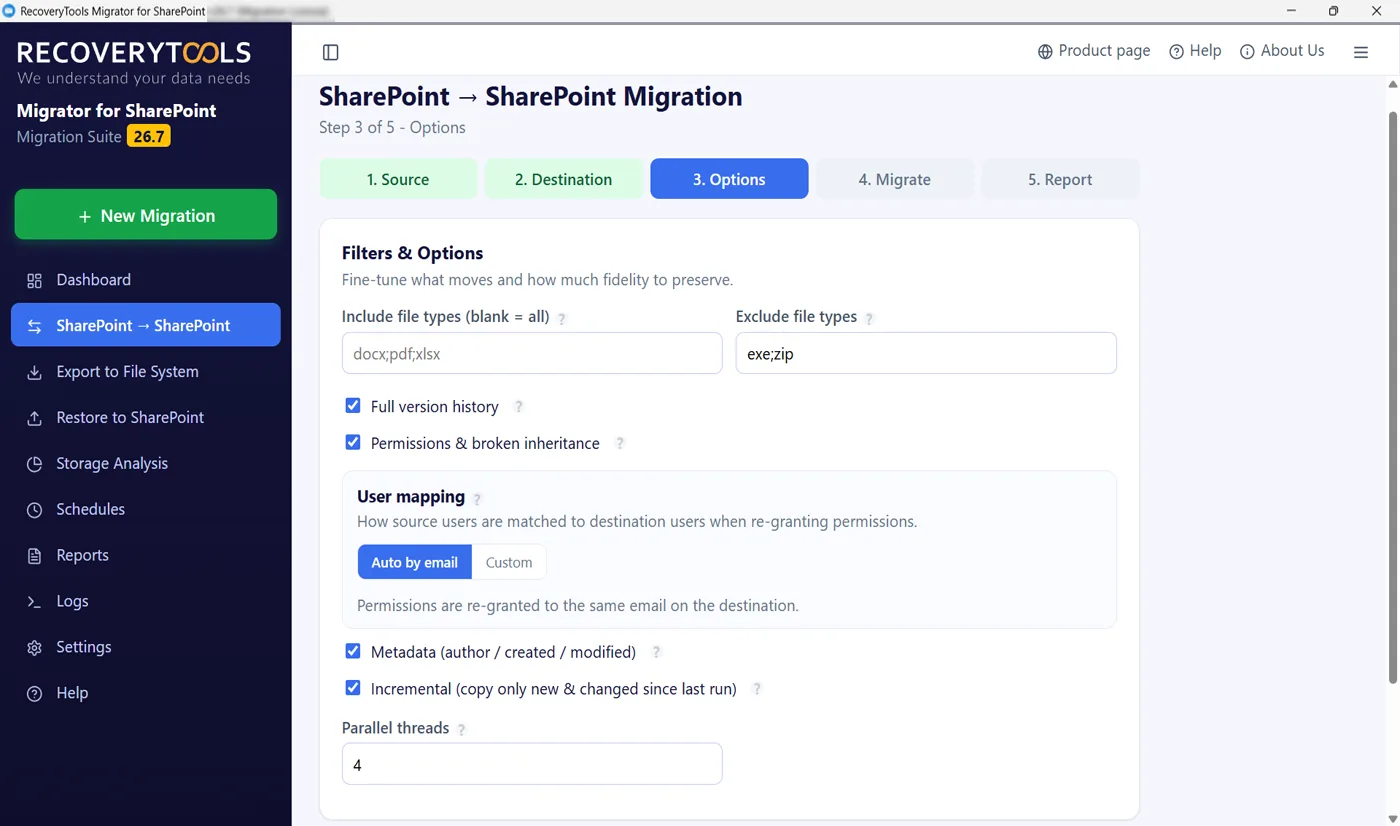
Task: Click help hint beside Parallel threads
Action: (x=461, y=729)
